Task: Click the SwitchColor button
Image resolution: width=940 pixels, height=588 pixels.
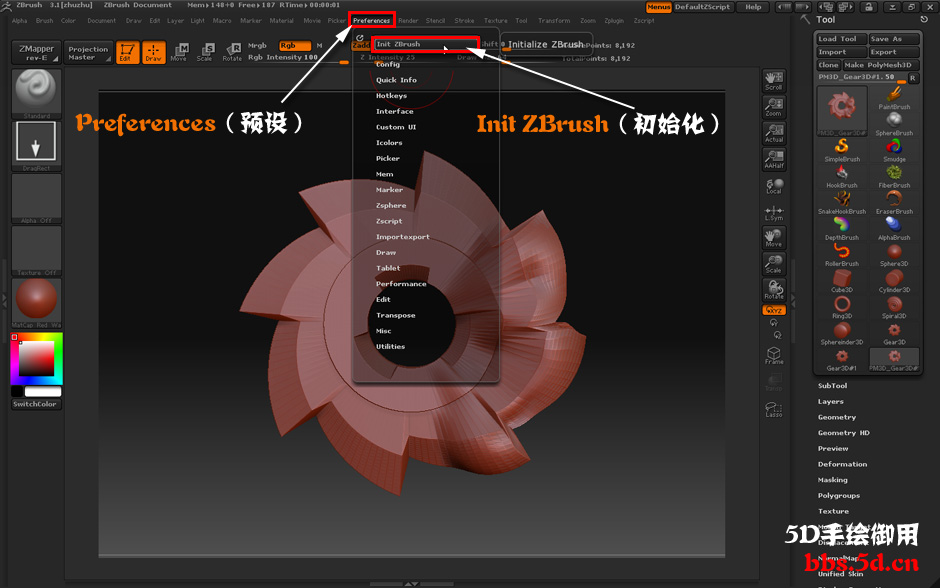Action: click(37, 405)
